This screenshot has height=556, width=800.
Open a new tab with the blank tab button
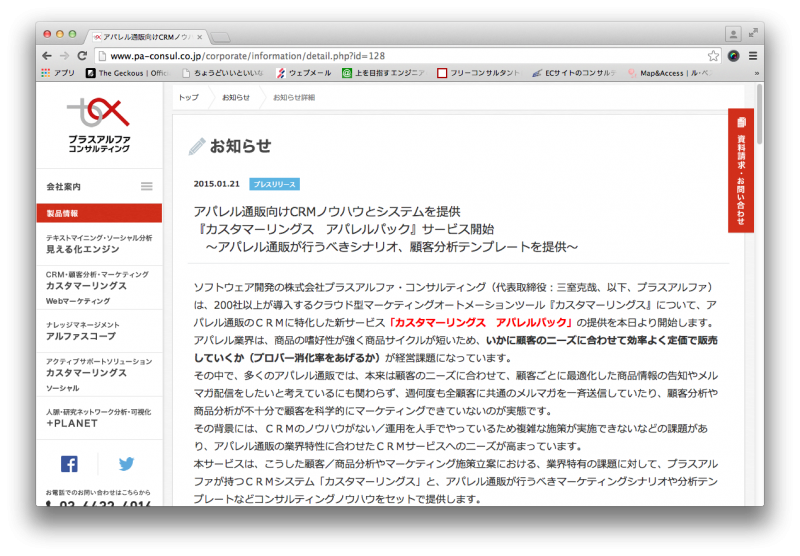(x=220, y=37)
